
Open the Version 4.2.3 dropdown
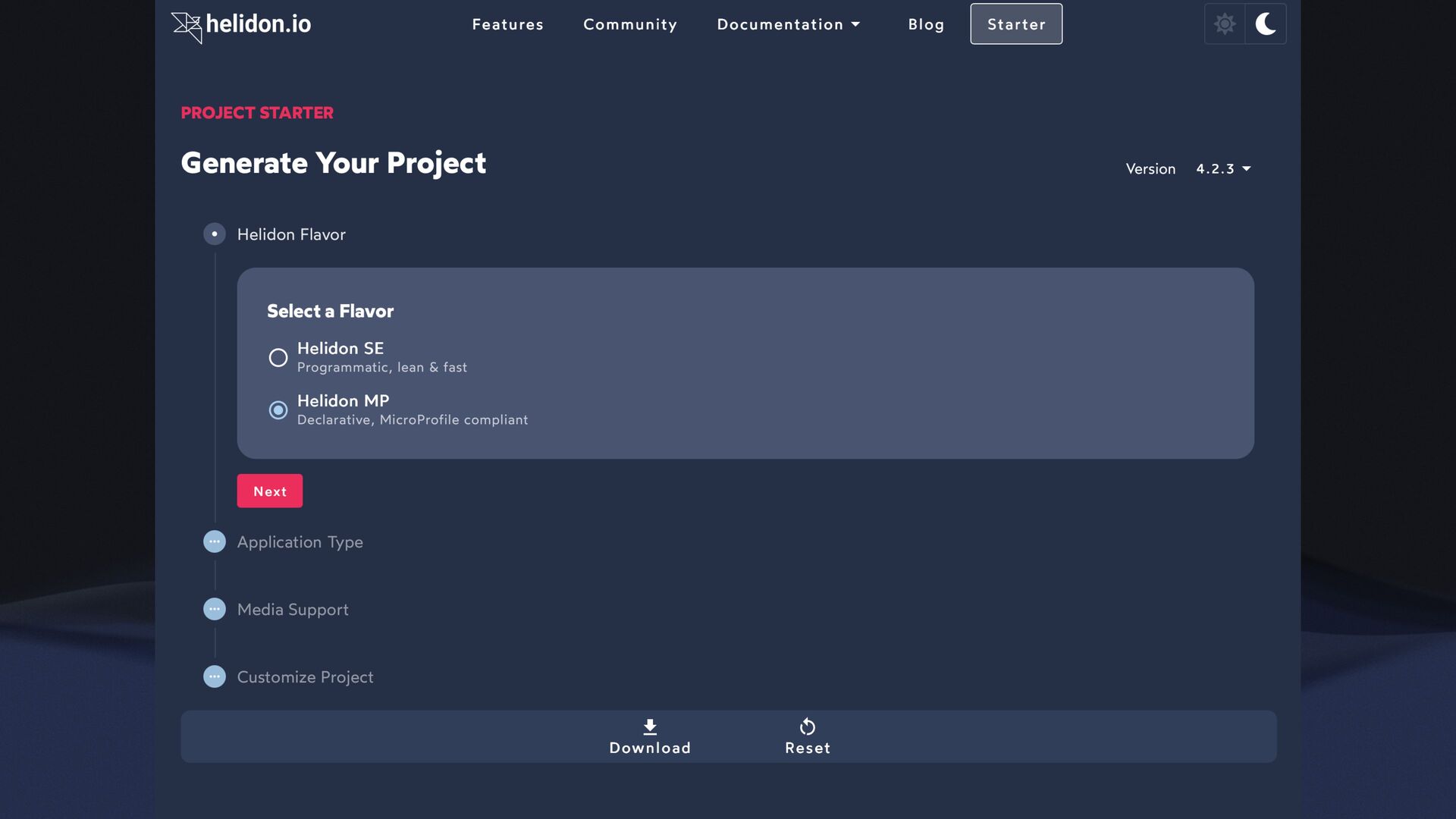[x=1222, y=169]
